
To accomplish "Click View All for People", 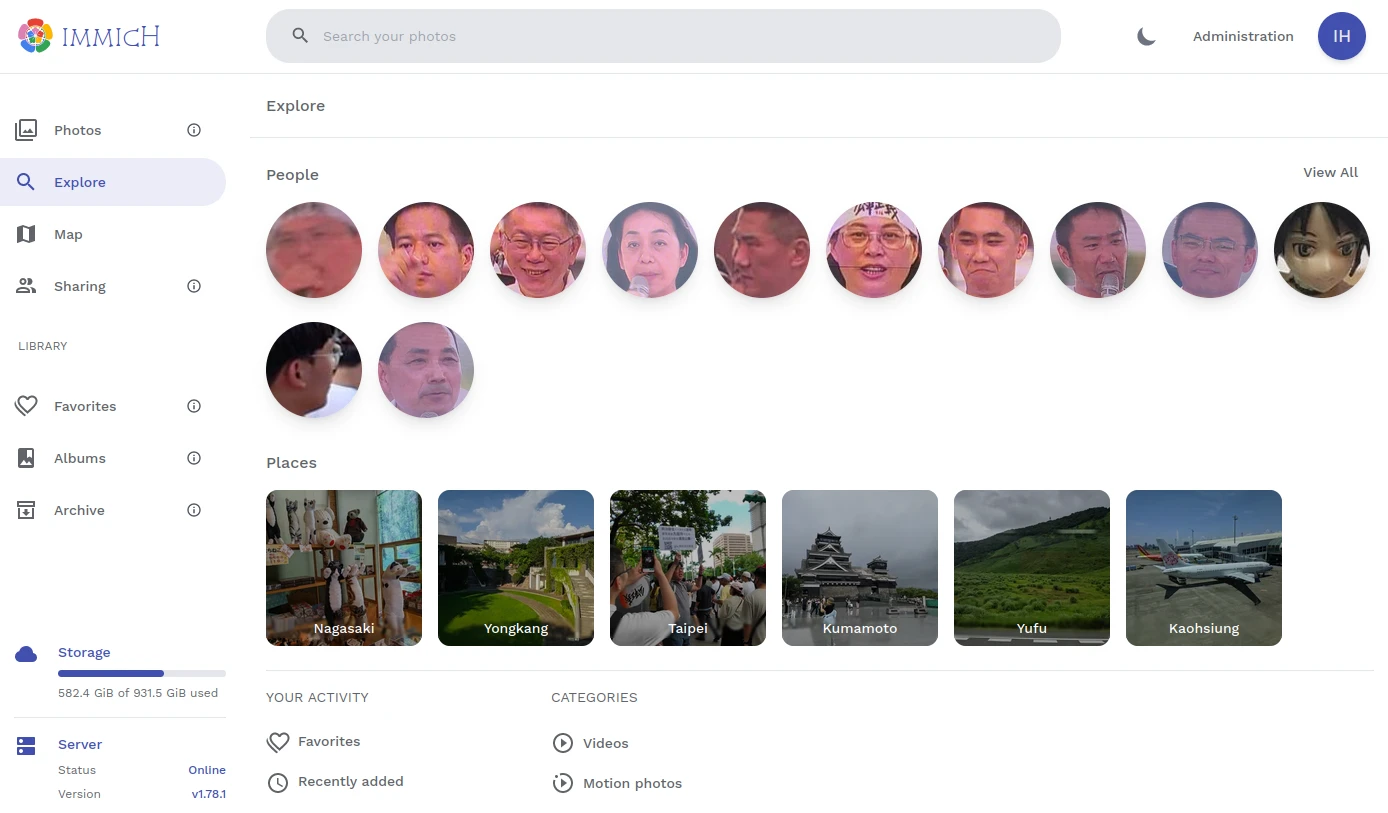I will [x=1330, y=173].
